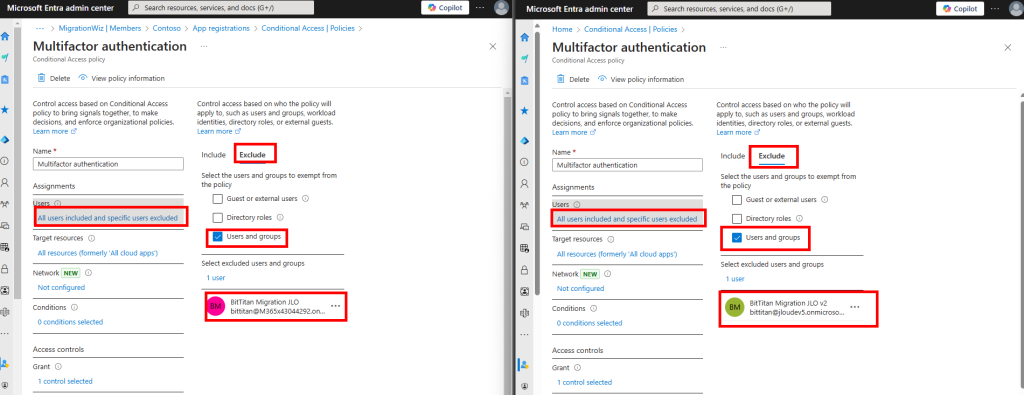Check Directory roles in right window
The image size is (1024, 395).
737,219
